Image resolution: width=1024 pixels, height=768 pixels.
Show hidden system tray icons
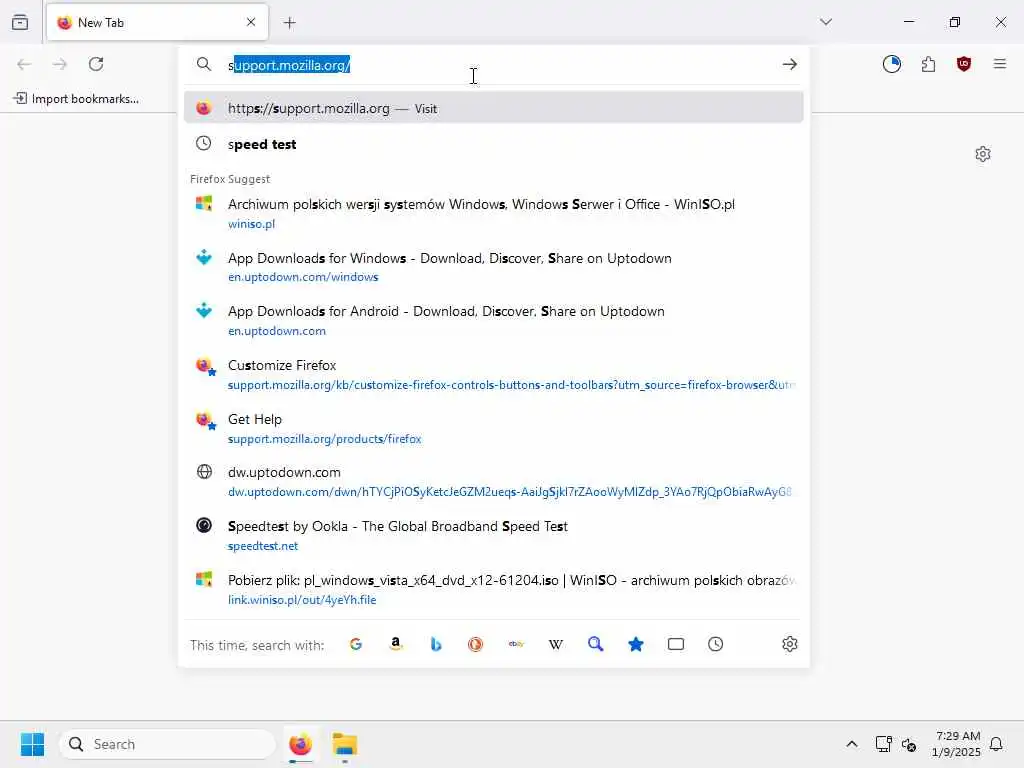pos(852,744)
